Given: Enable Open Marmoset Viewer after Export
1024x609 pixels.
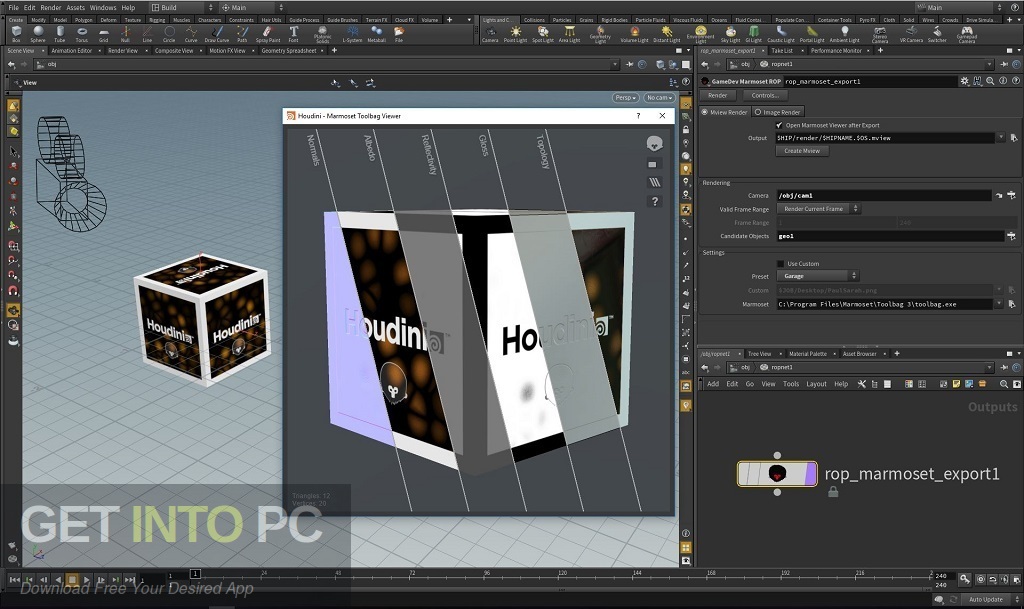Looking at the screenshot, I should click(x=778, y=124).
